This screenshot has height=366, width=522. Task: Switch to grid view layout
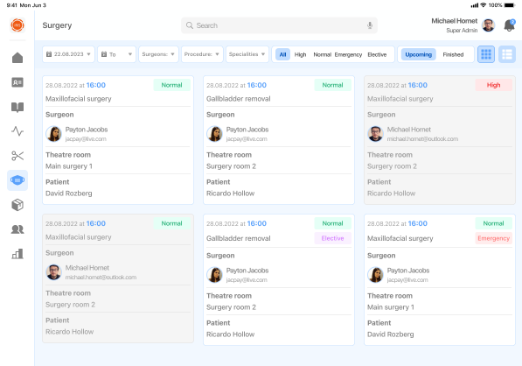[x=486, y=54]
